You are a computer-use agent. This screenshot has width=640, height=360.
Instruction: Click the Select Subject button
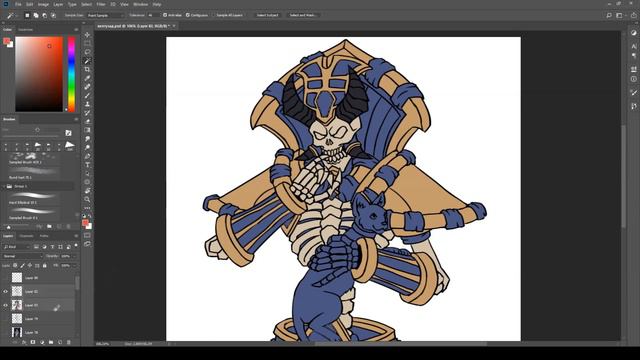click(267, 15)
